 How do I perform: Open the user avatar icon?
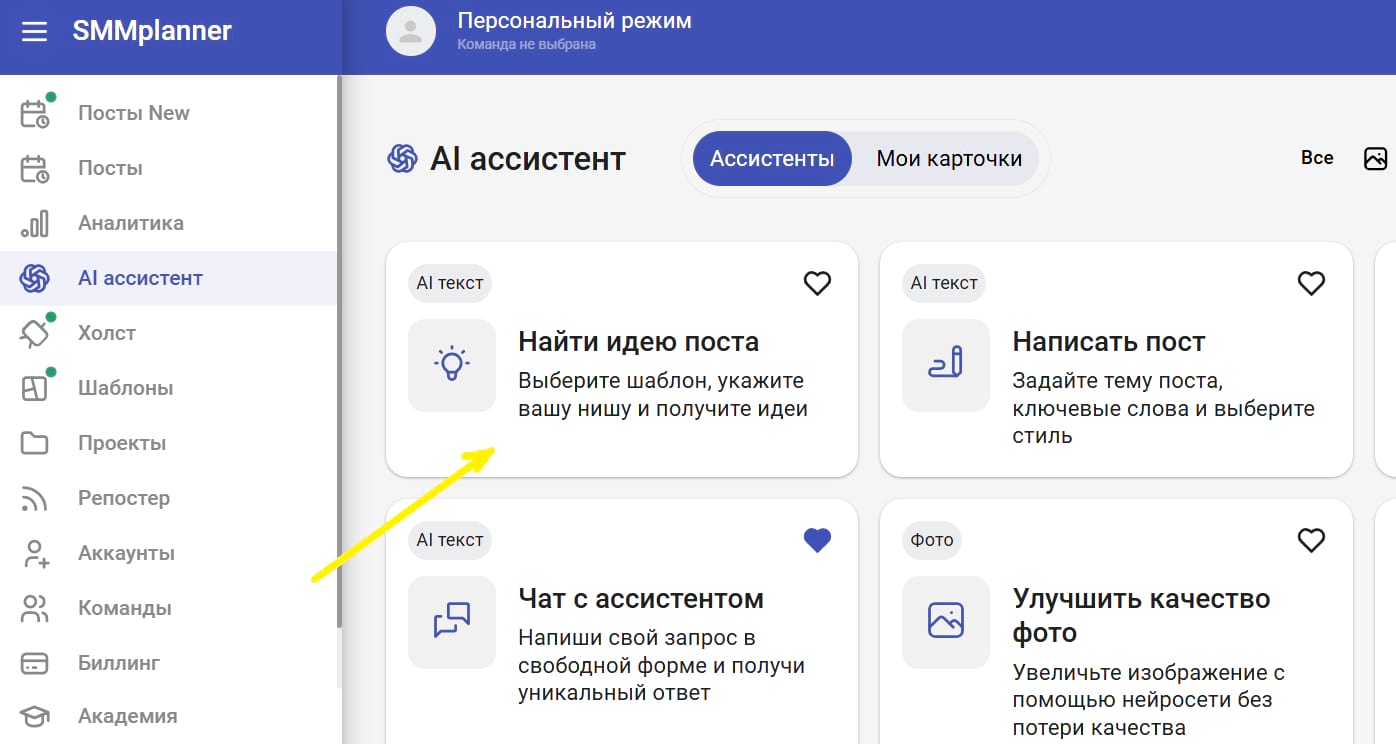click(x=411, y=31)
